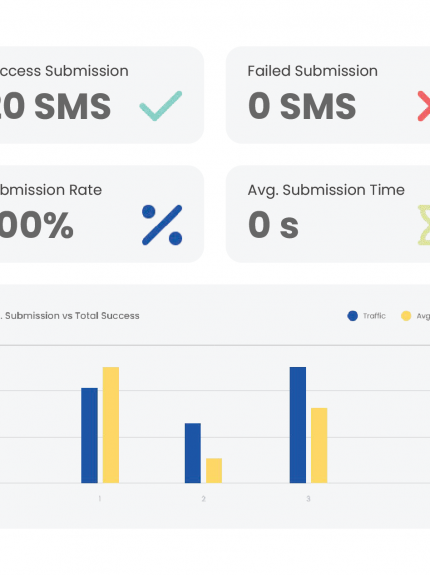This screenshot has width=430, height=575.
Task: Click the green checkmark success icon
Action: click(161, 106)
